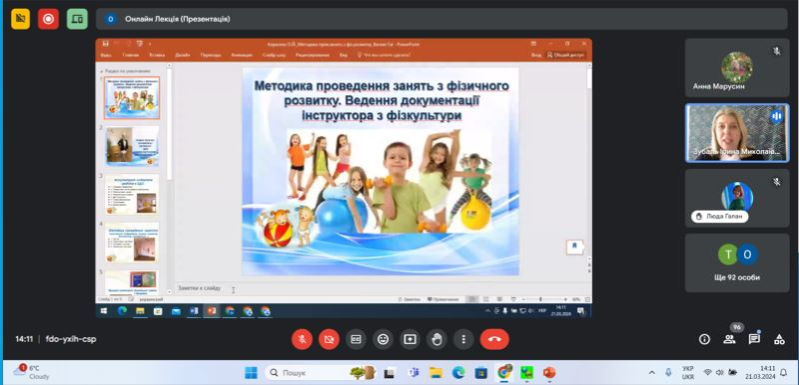Open more options three-dot menu

[x=463, y=339]
